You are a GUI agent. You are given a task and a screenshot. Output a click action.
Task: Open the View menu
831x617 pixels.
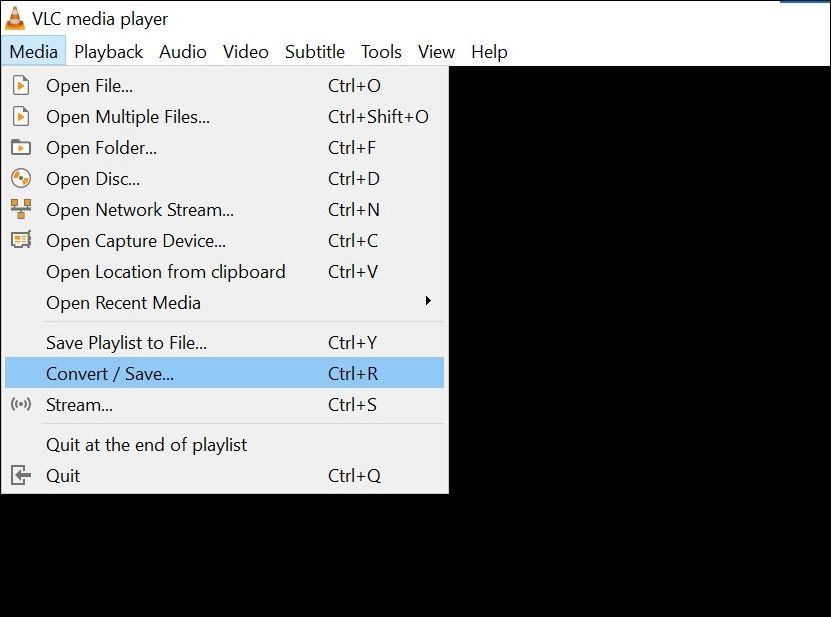[x=436, y=52]
